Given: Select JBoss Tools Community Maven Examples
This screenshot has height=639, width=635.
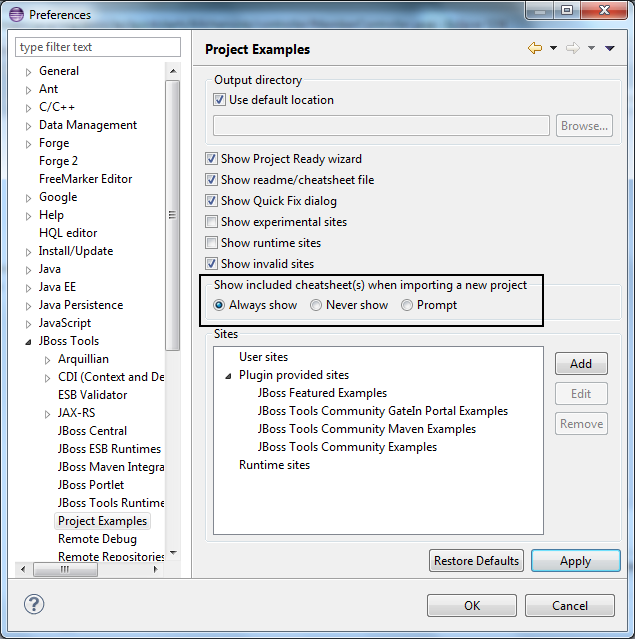Looking at the screenshot, I should tap(367, 429).
